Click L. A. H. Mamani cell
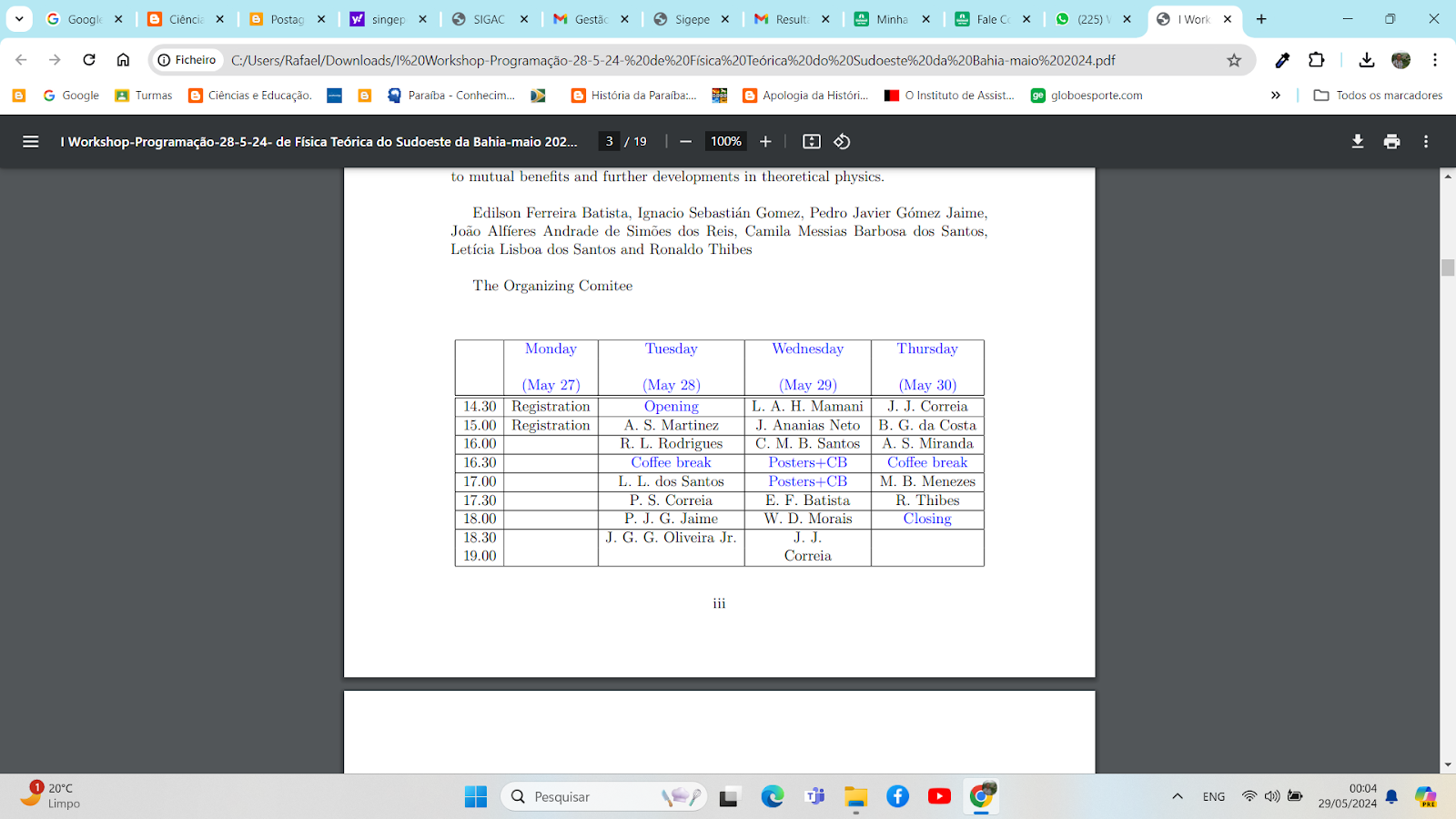Viewport: 1456px width, 819px height. point(808,407)
